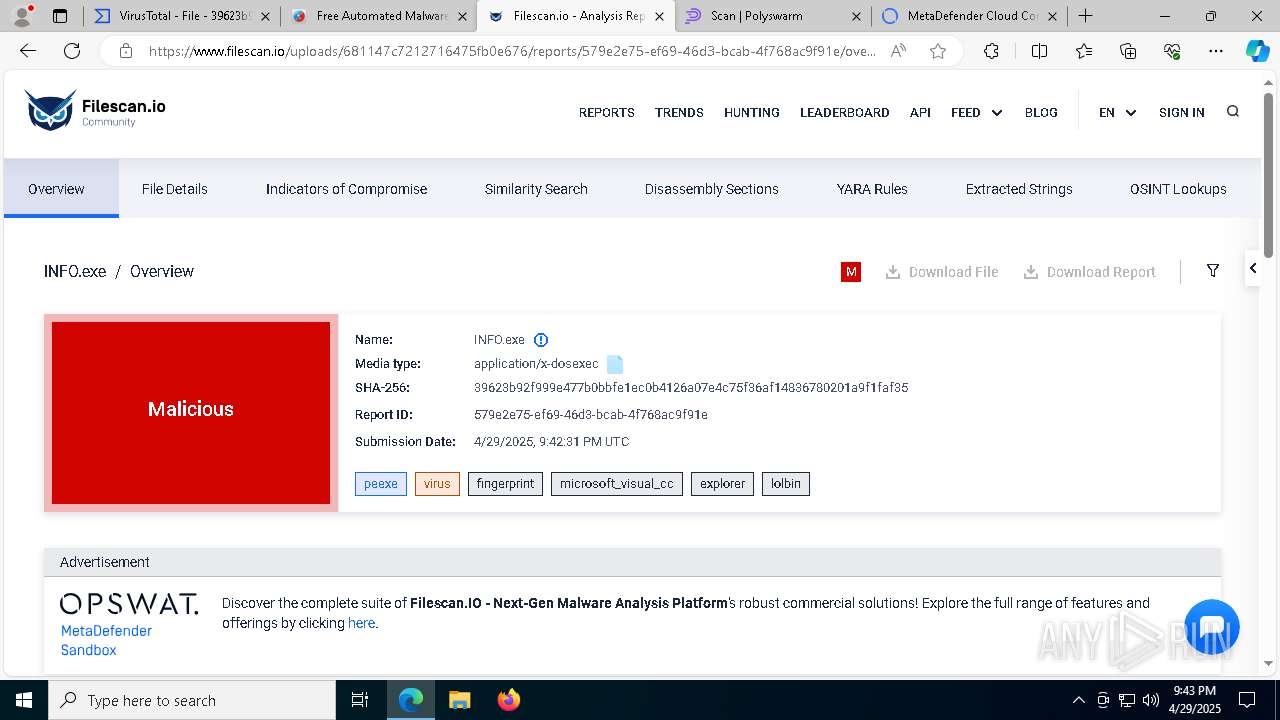Switch to OSINT Lookups tab
Screen dimensions: 1280x720
[x=1178, y=189]
